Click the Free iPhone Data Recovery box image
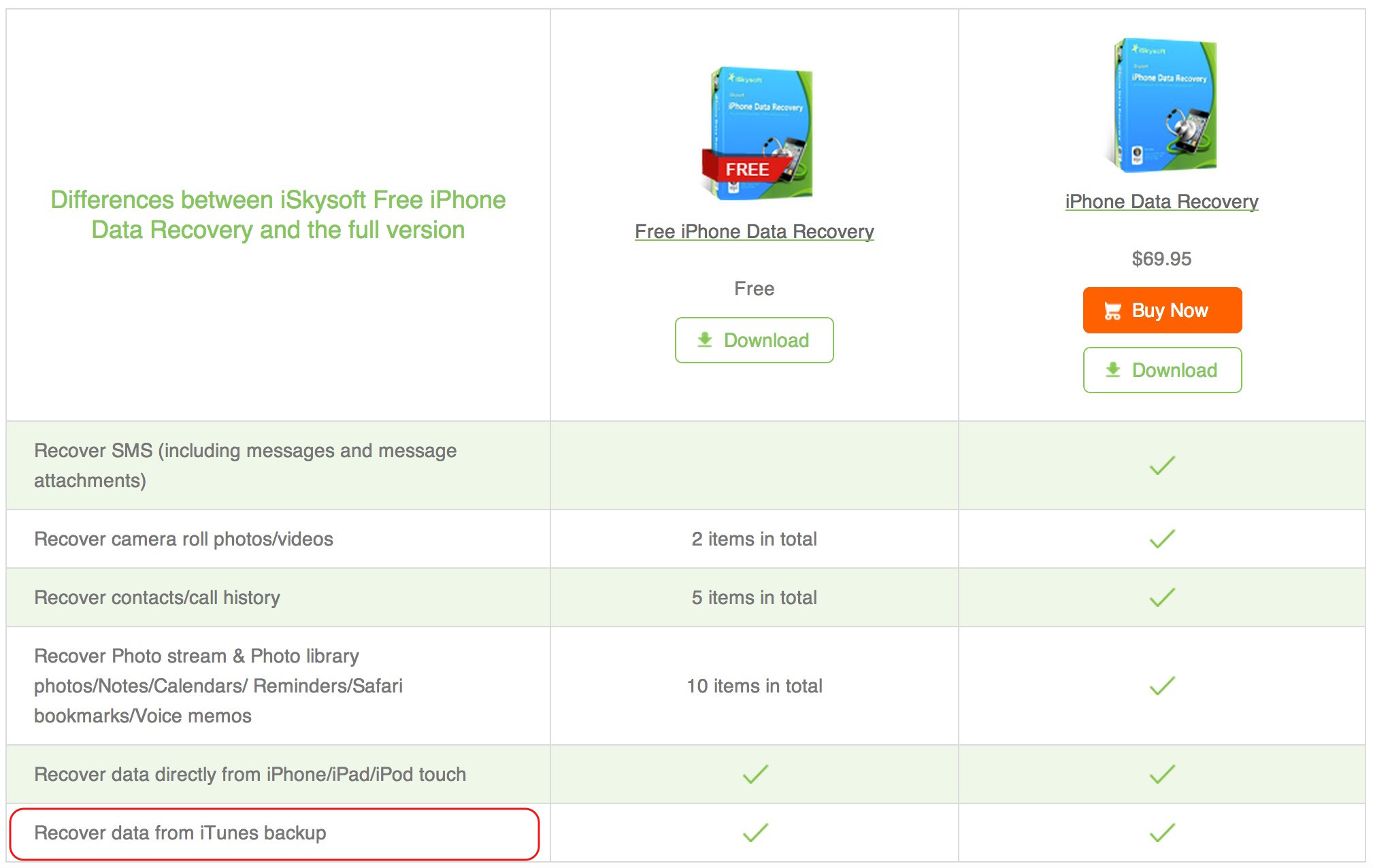This screenshot has height=868, width=1373. [757, 133]
